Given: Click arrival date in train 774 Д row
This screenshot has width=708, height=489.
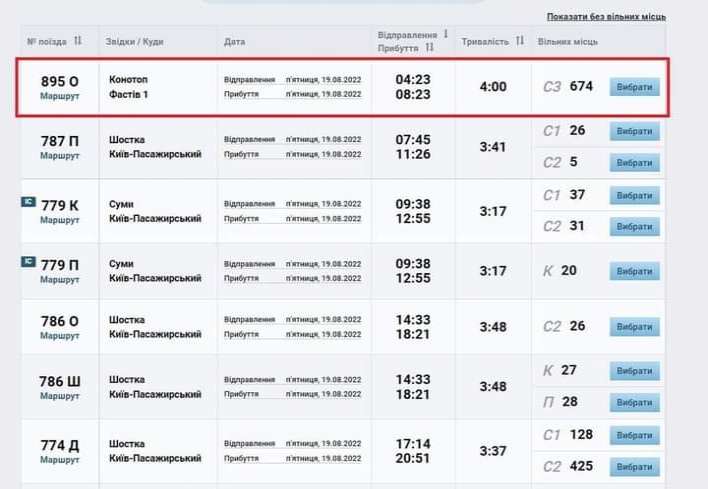Looking at the screenshot, I should click(323, 459).
